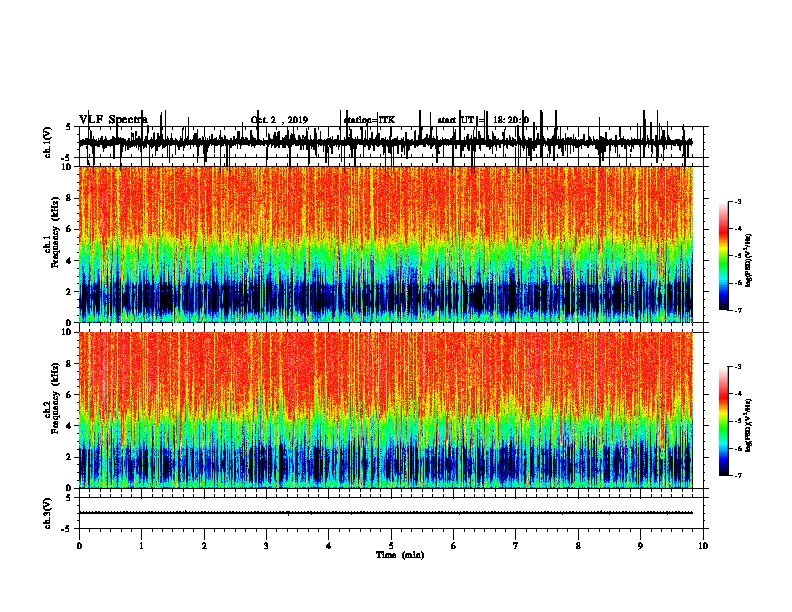Click the ch.1 color bar's log(PSD) label
The height and width of the screenshot is (612, 792).
pos(748,261)
